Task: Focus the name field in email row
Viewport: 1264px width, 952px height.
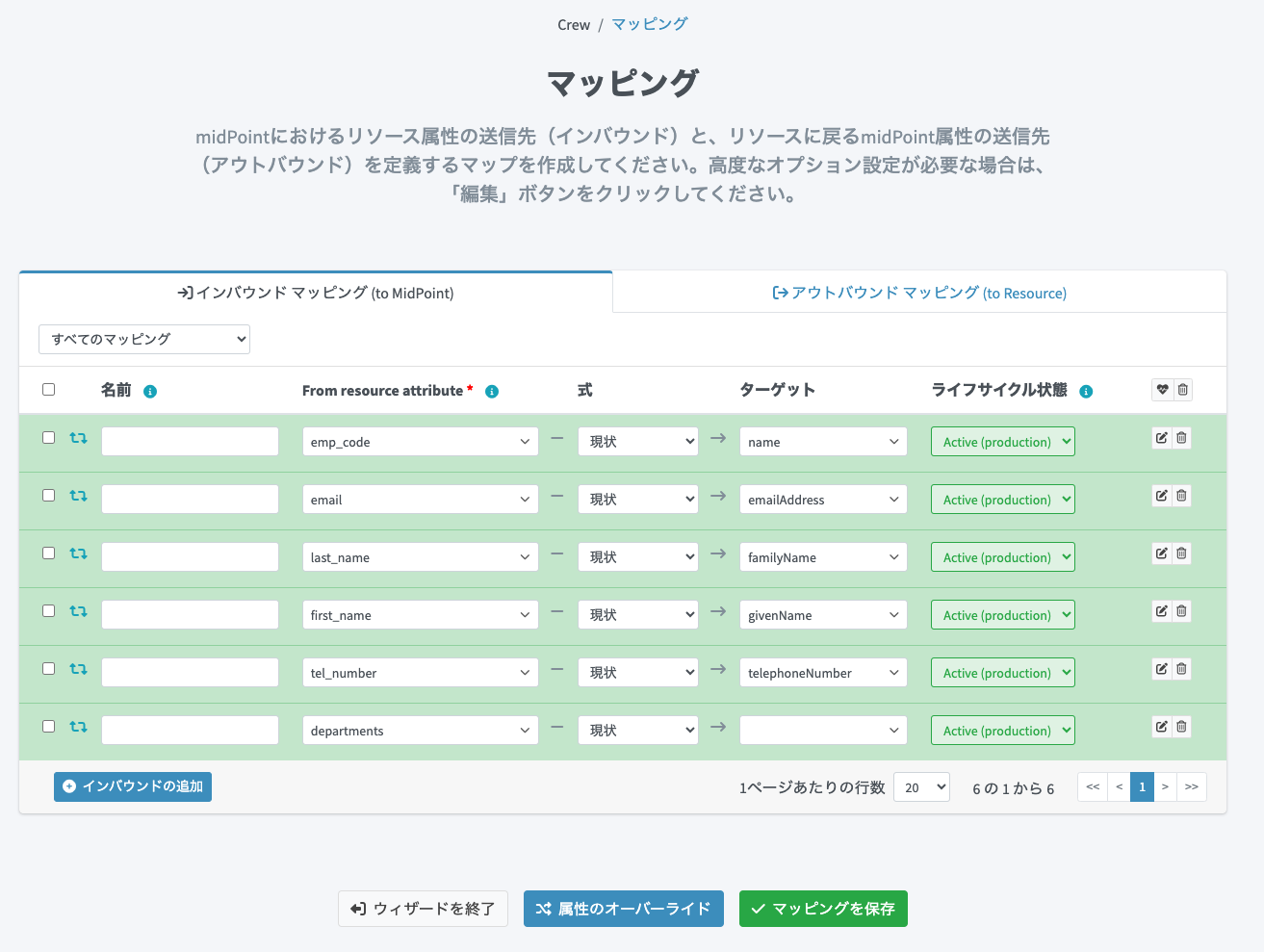Action: [x=190, y=500]
